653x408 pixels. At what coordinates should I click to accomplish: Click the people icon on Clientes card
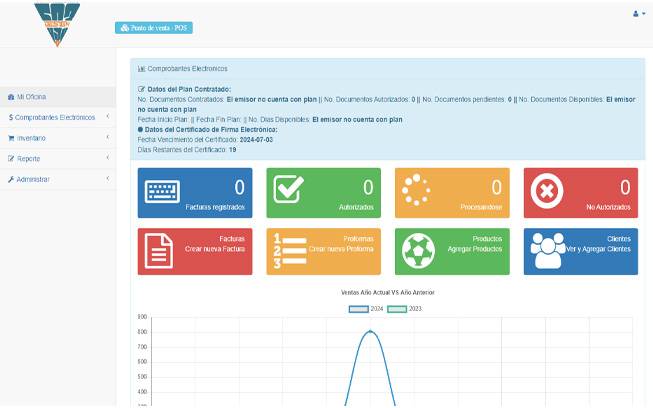pyautogui.click(x=547, y=251)
